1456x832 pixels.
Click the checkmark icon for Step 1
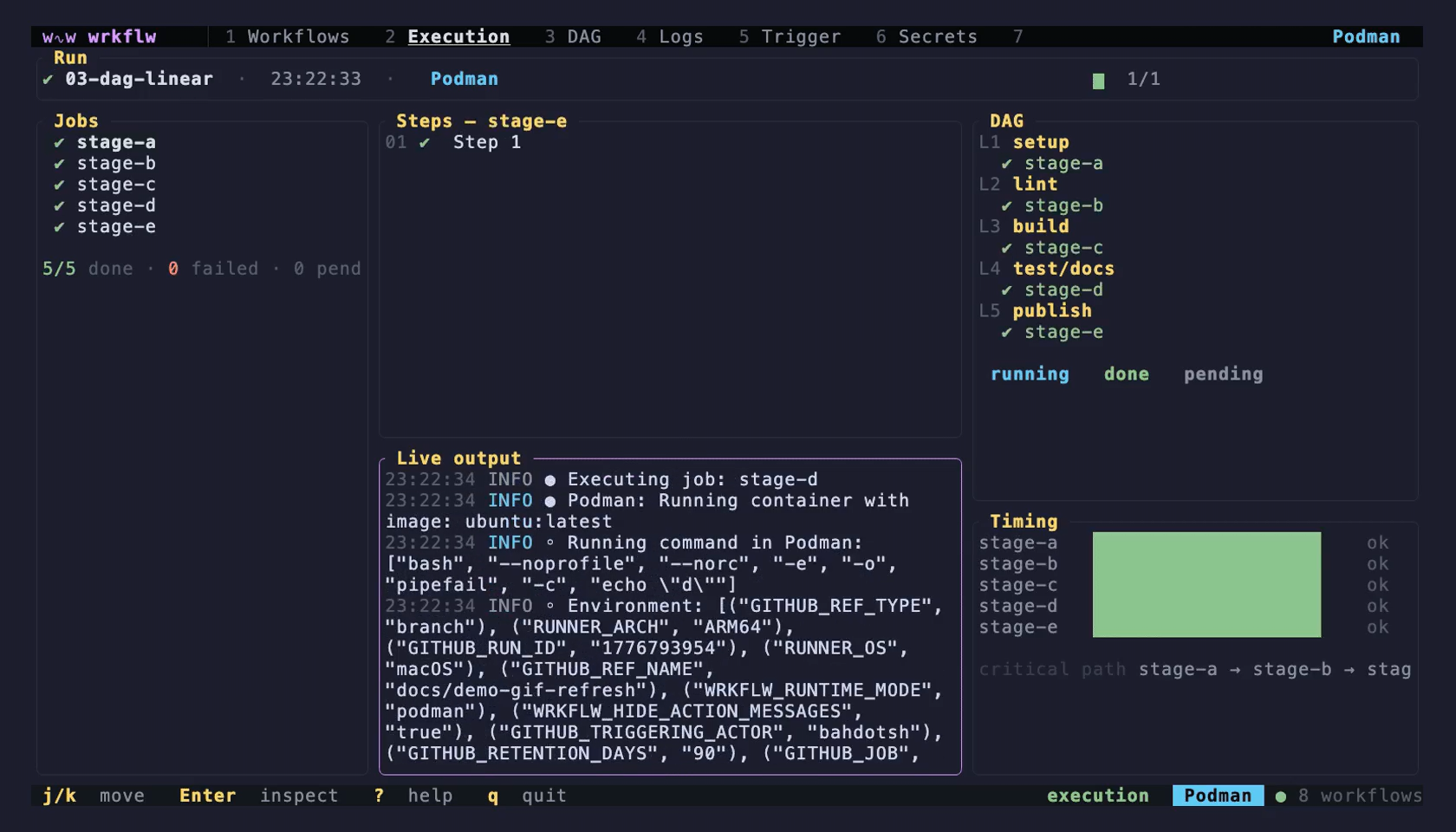click(x=425, y=142)
